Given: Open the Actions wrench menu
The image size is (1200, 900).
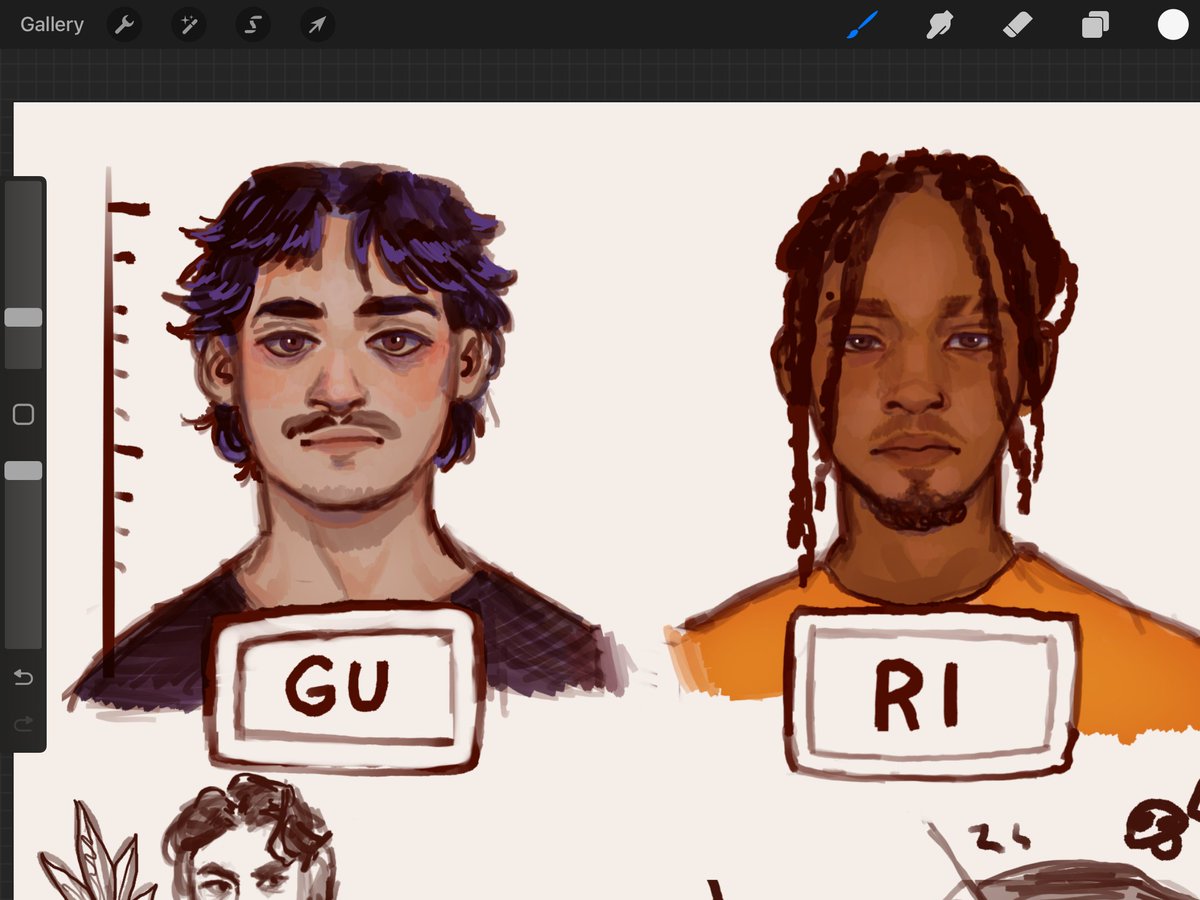Looking at the screenshot, I should coord(124,25).
